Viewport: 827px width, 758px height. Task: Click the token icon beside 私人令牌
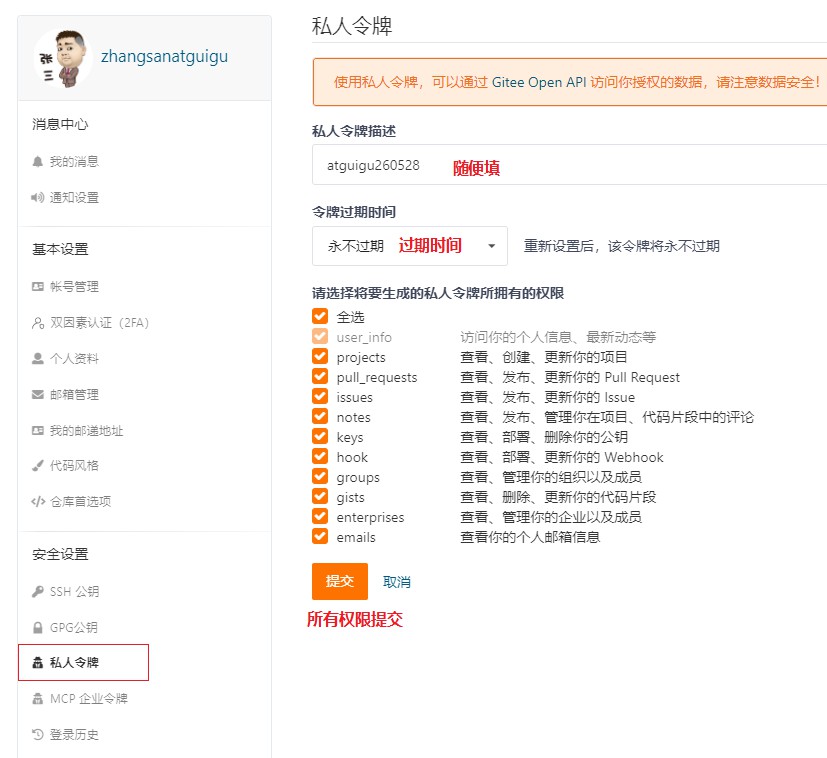click(37, 663)
